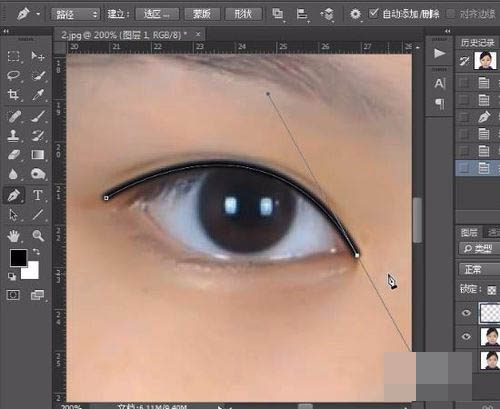This screenshot has height=409, width=500.
Task: Open path operations in options bar
Action: pos(277,14)
